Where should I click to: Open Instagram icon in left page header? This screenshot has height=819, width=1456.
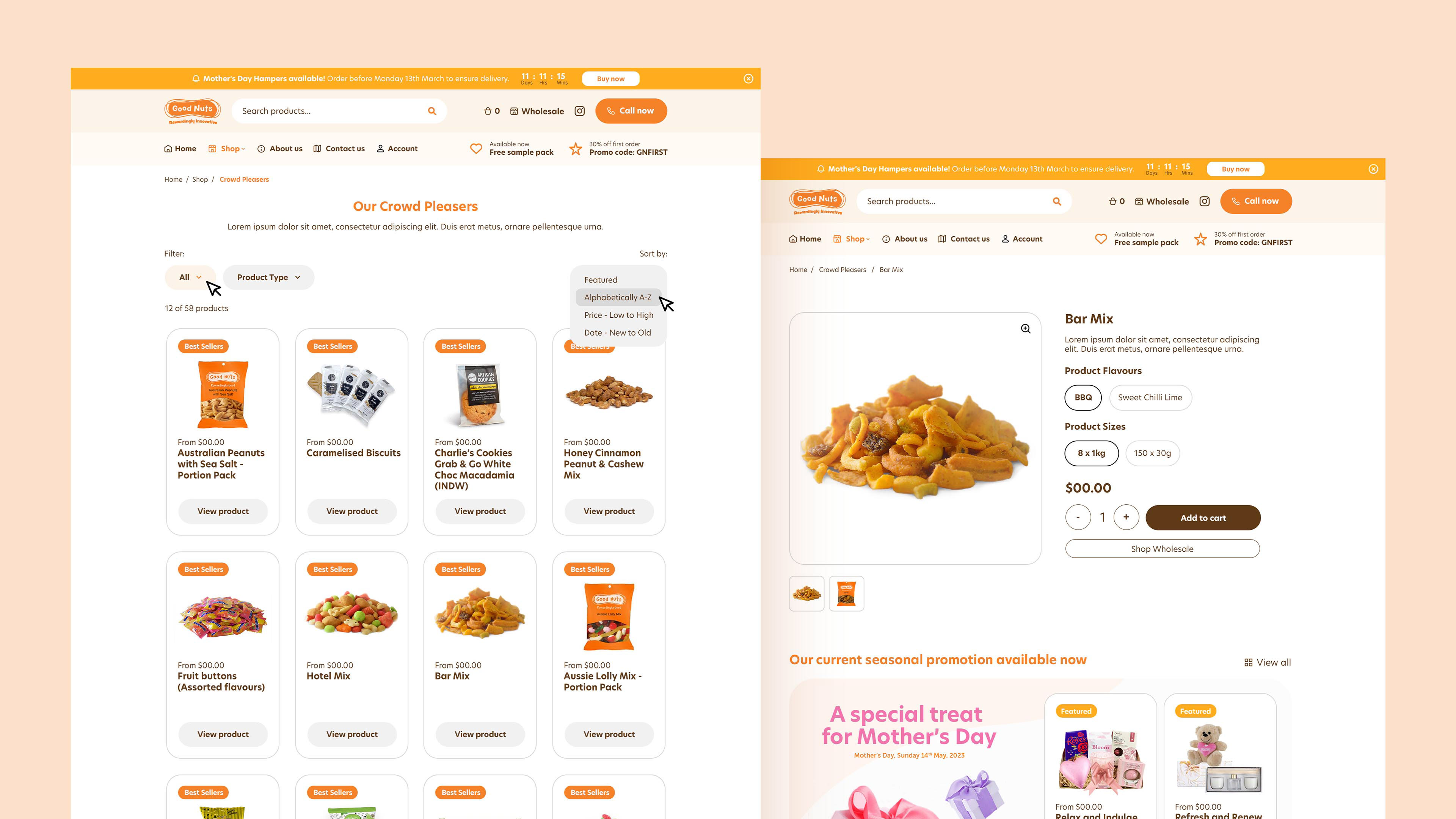click(579, 111)
